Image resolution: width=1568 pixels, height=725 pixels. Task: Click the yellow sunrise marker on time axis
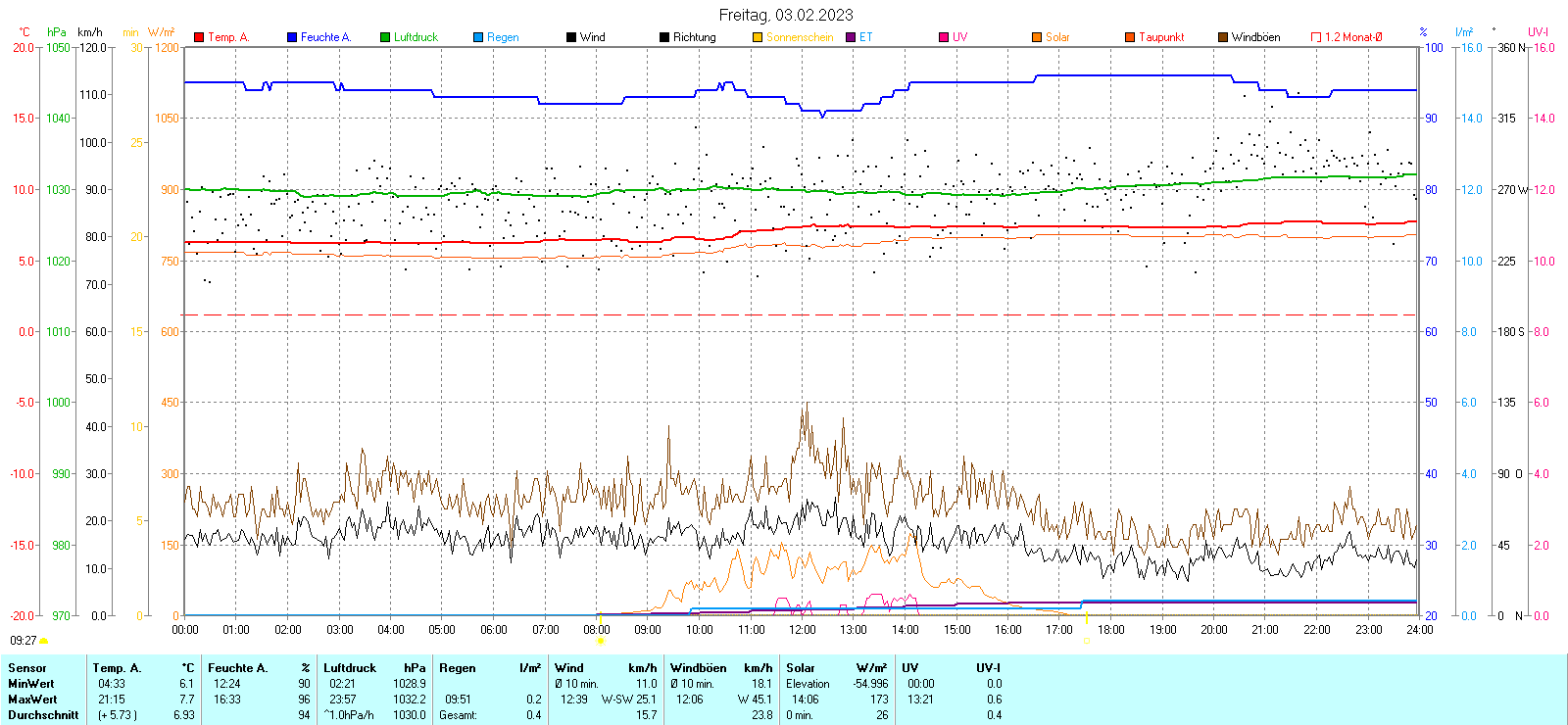[x=601, y=641]
